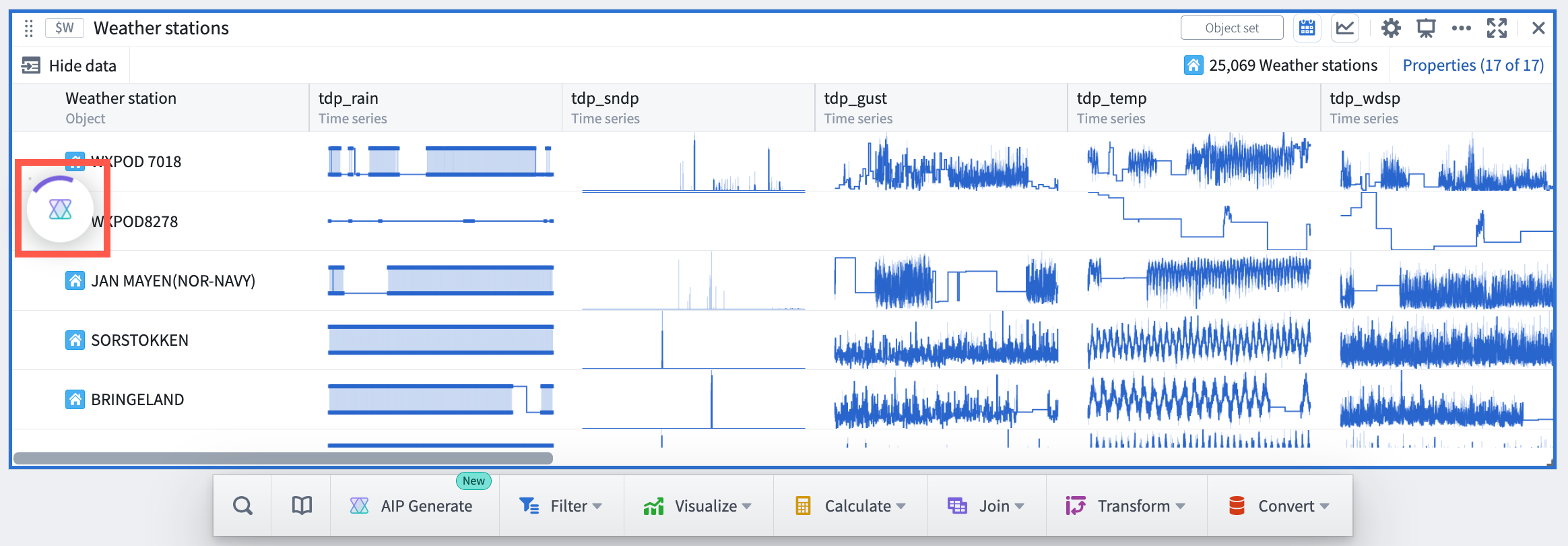
Task: Open the Join dropdown
Action: coord(986,506)
